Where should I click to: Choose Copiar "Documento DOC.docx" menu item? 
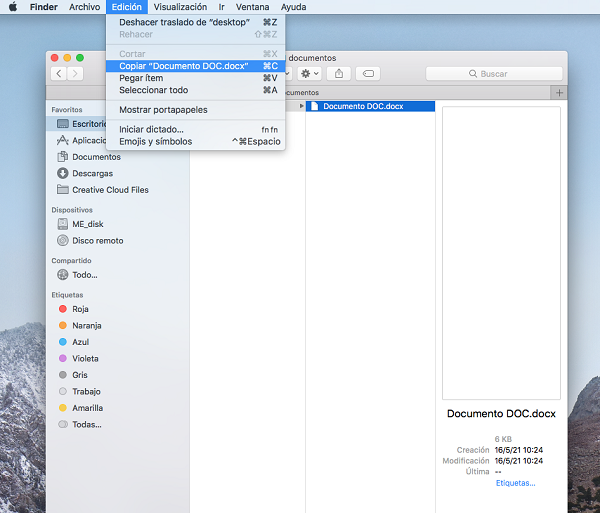point(183,66)
